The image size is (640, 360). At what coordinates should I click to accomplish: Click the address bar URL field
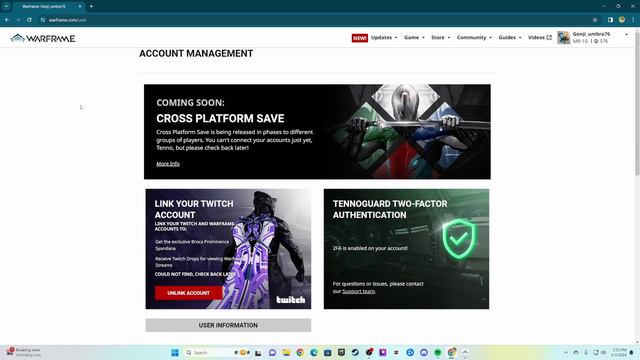pyautogui.click(x=314, y=20)
